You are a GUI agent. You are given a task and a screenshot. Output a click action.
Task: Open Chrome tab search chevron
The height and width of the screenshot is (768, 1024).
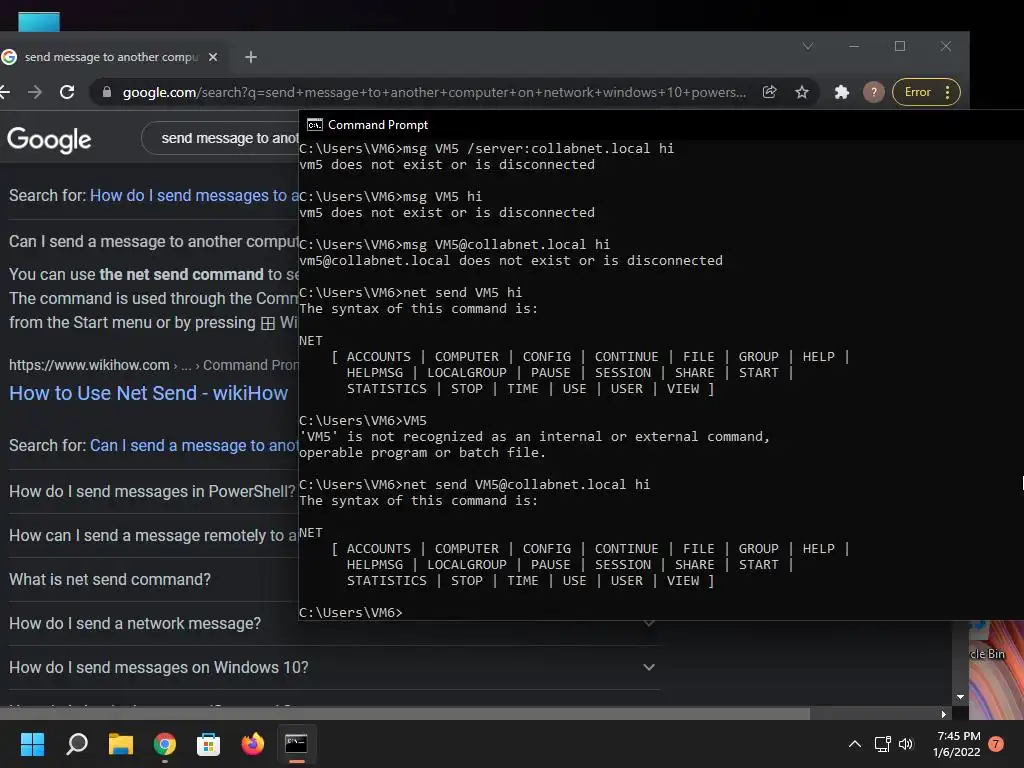[x=808, y=46]
